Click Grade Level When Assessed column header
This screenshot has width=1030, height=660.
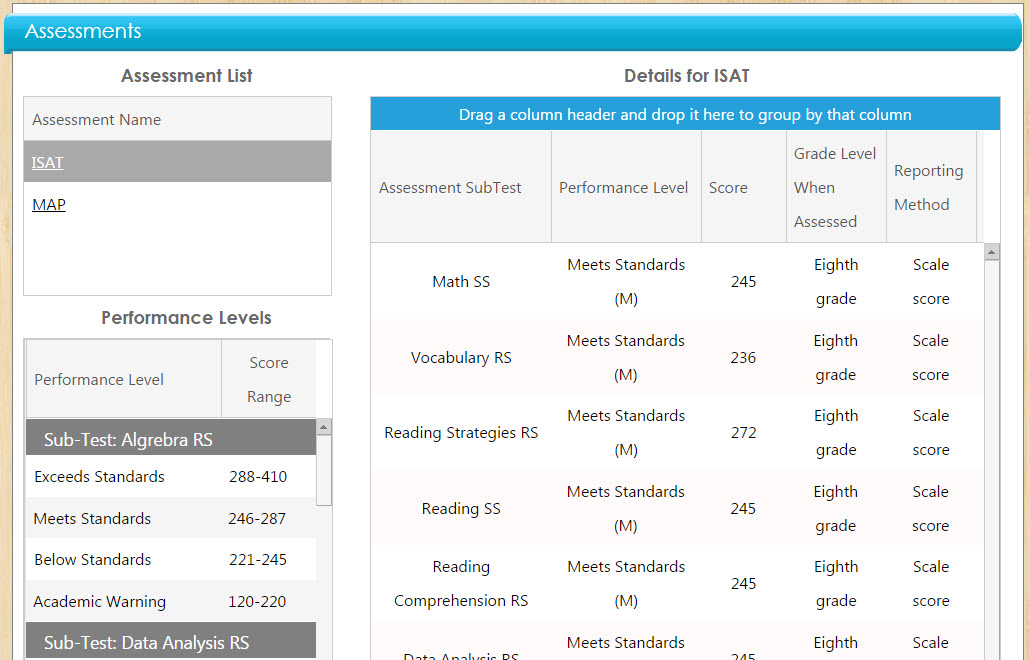(x=836, y=187)
